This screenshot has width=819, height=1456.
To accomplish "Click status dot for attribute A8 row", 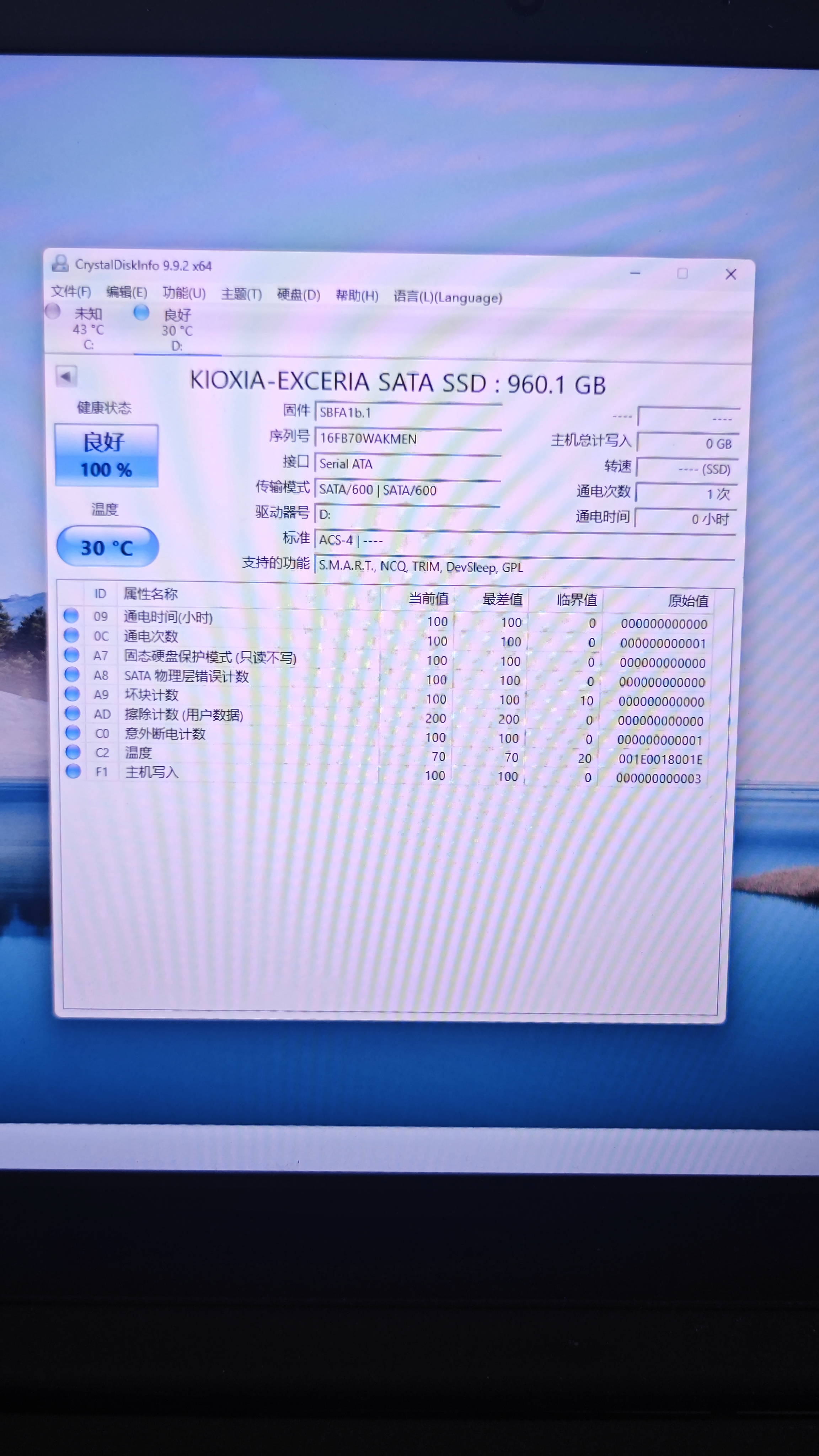I will 72,674.
